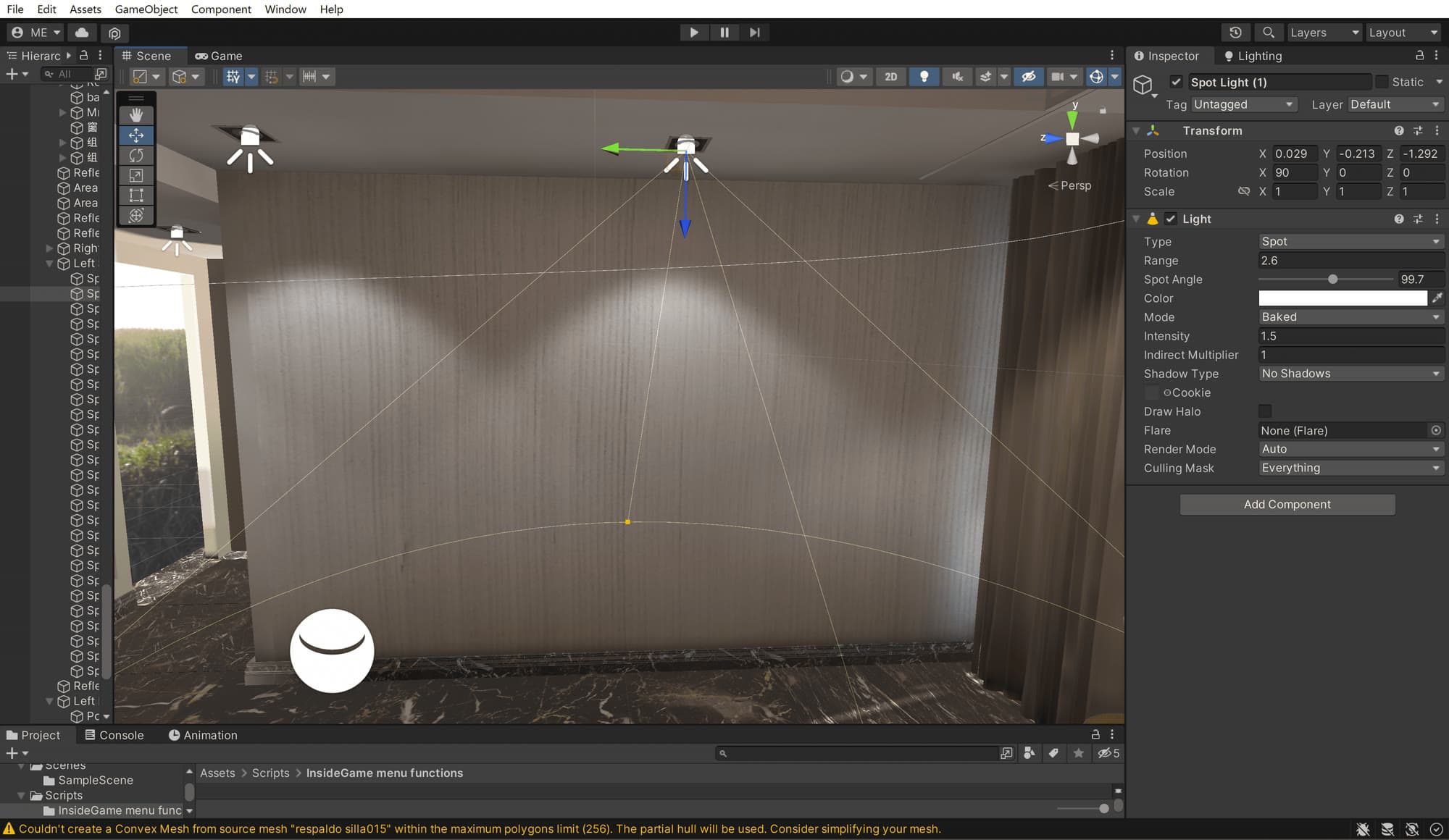Open the Component menu
1449x840 pixels.
click(221, 9)
